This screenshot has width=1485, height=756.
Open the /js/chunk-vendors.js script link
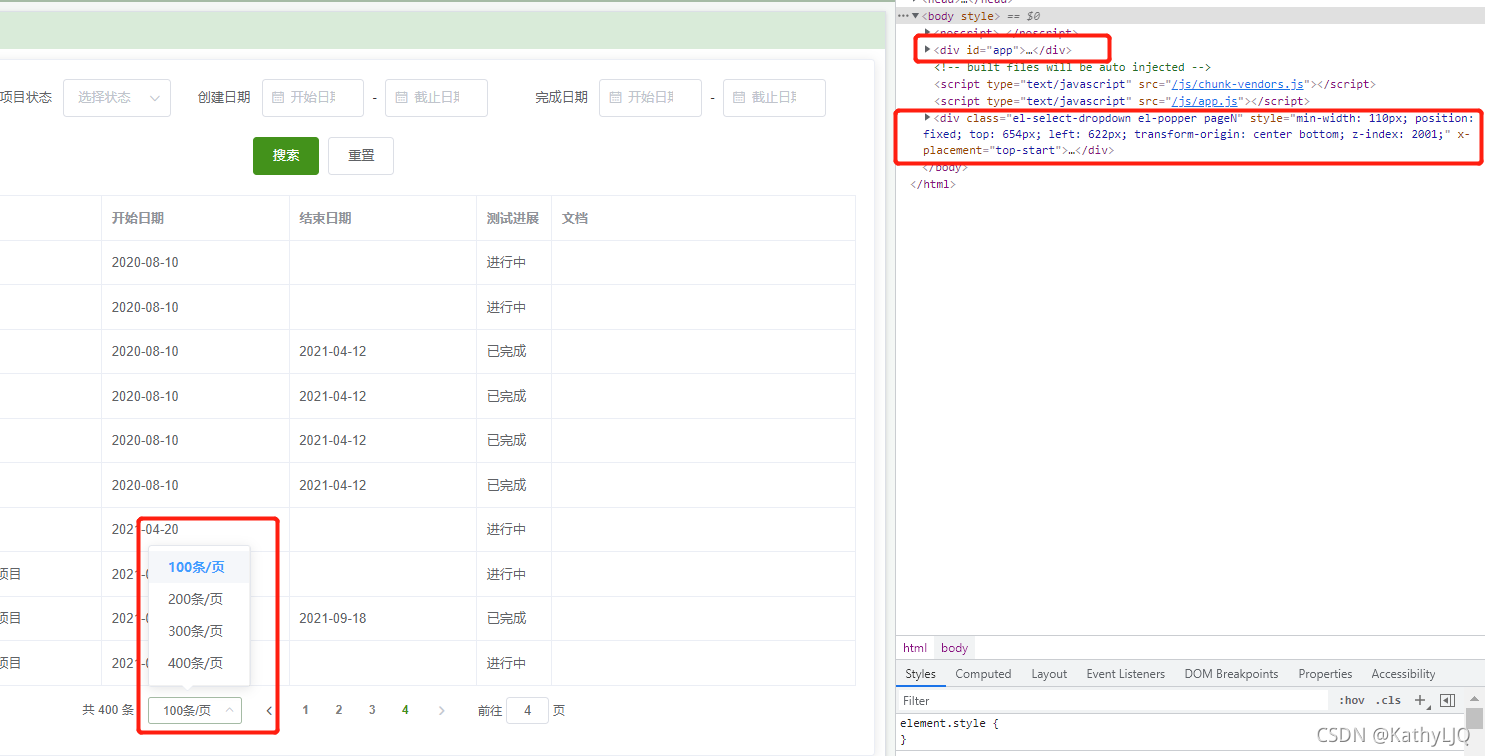point(1240,85)
